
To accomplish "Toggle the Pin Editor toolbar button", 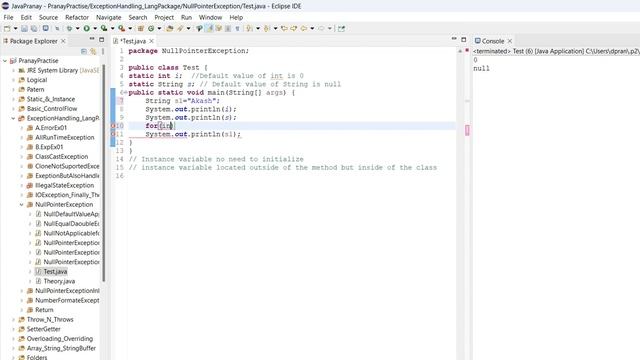I will pyautogui.click(x=341, y=29).
